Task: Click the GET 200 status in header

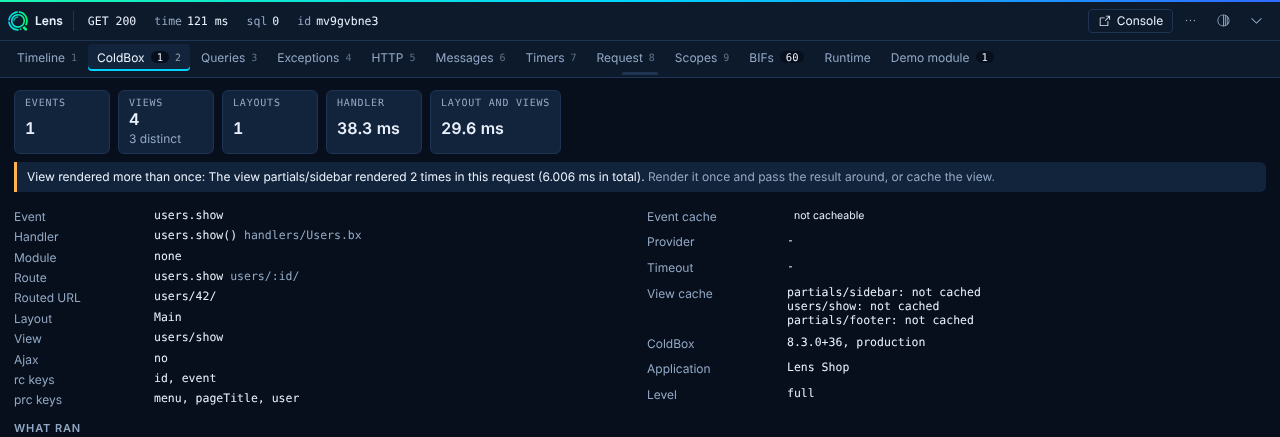Action: pos(112,21)
